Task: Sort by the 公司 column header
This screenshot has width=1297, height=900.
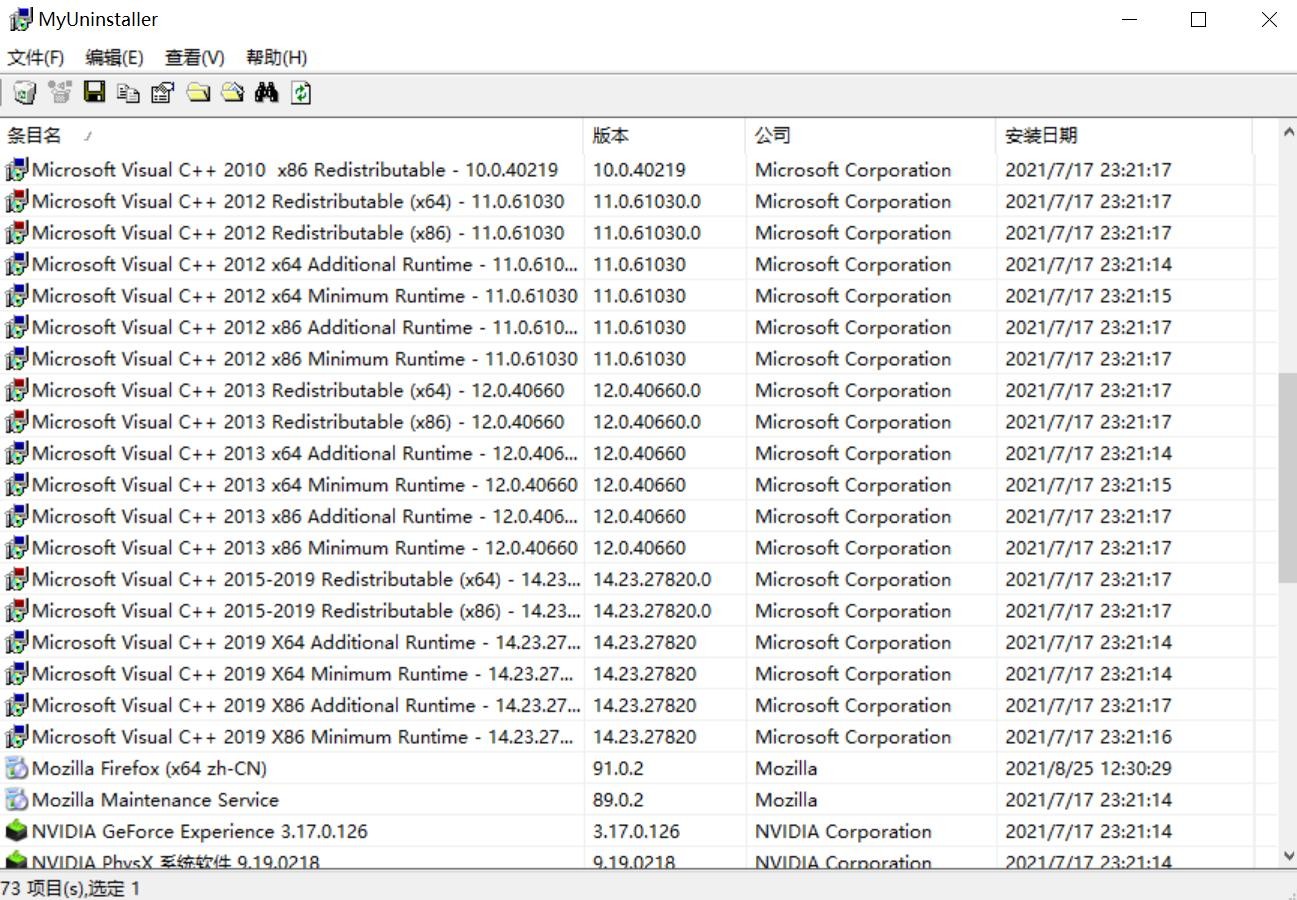Action: pos(871,136)
